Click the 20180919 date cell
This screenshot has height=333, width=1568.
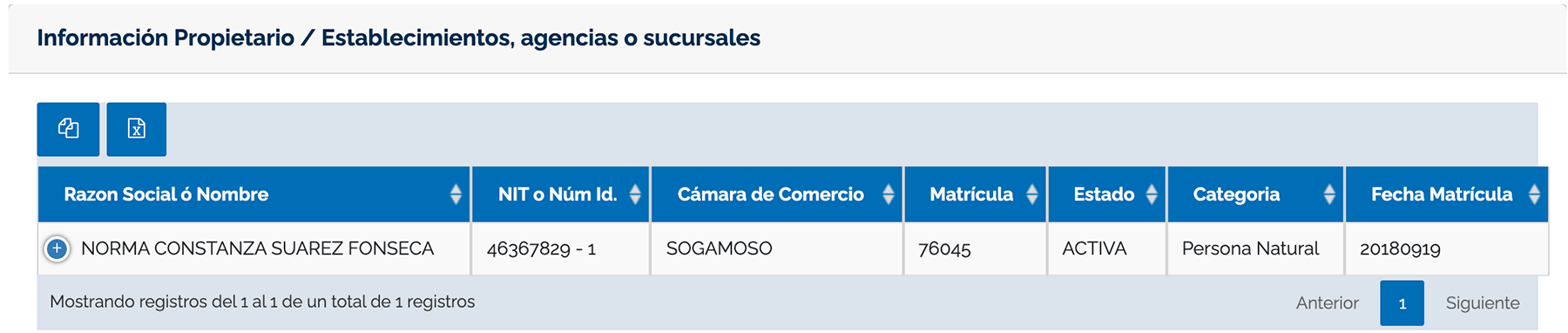click(x=1447, y=249)
